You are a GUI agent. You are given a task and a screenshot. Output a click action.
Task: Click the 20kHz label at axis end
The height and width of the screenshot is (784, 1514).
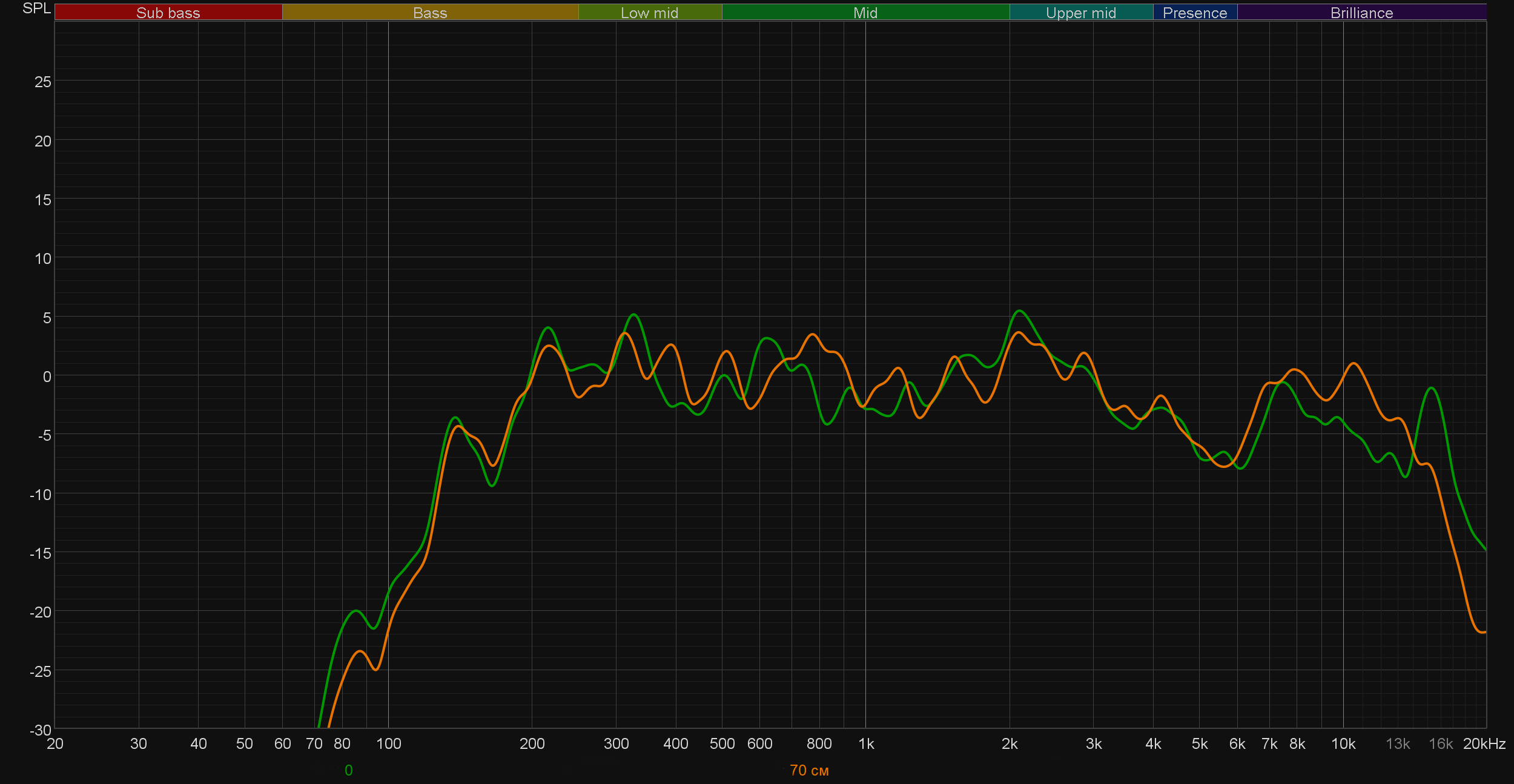tap(1484, 743)
